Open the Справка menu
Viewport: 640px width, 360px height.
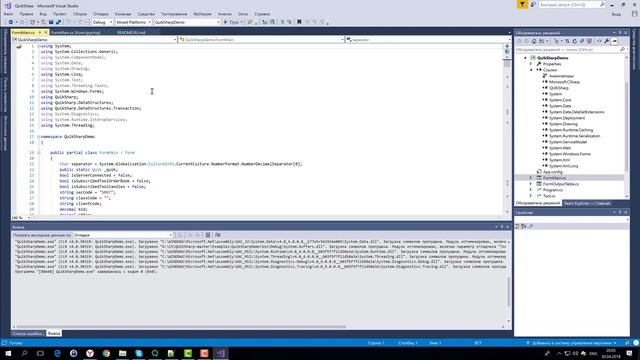(x=262, y=14)
